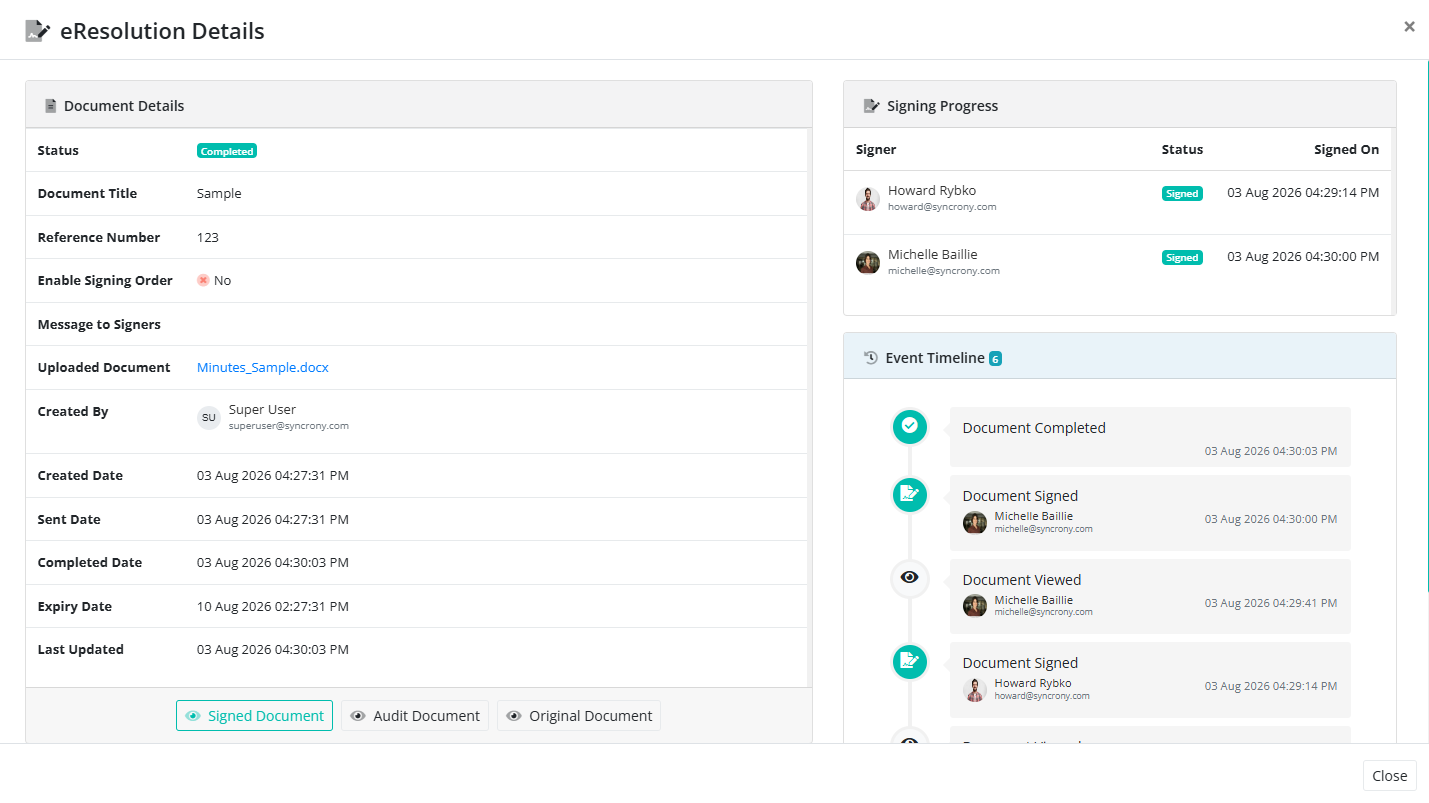Click the Expiry Date value "10 Aug 2026 02:27:31 PM"
Image resolution: width=1429 pixels, height=803 pixels.
273,607
